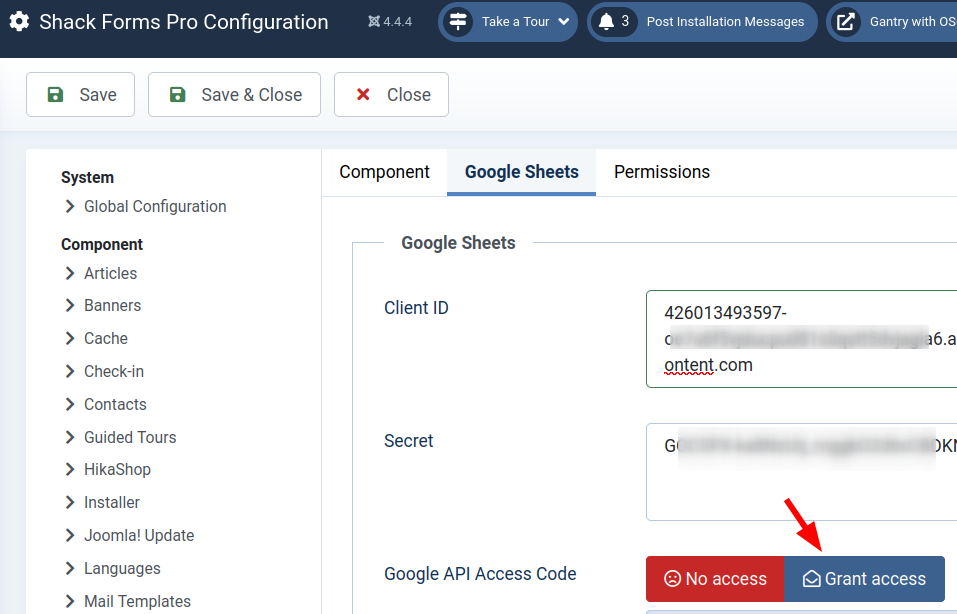Click the chevron beside Languages

pyautogui.click(x=70, y=568)
